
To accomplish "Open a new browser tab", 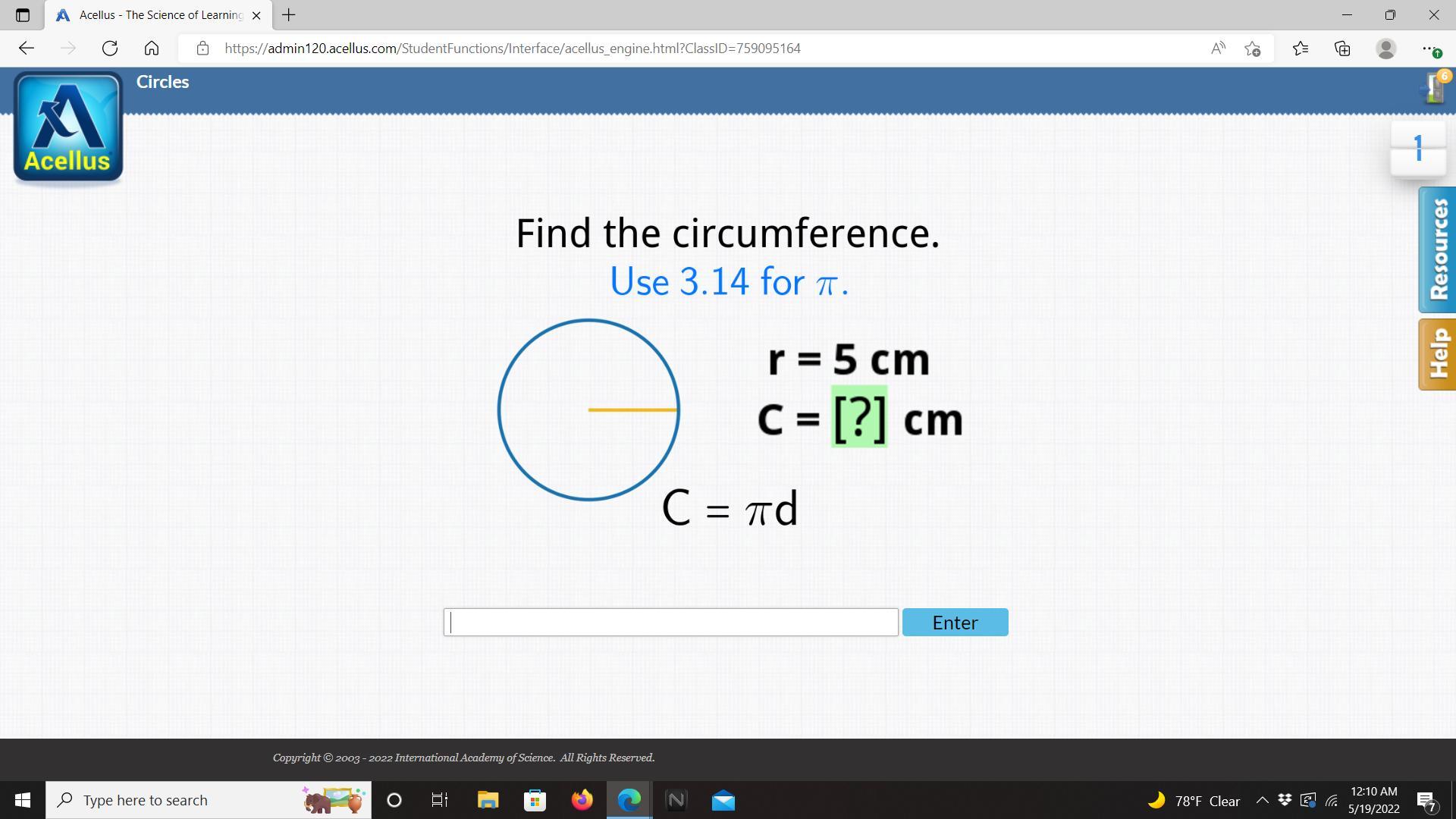I will click(289, 15).
